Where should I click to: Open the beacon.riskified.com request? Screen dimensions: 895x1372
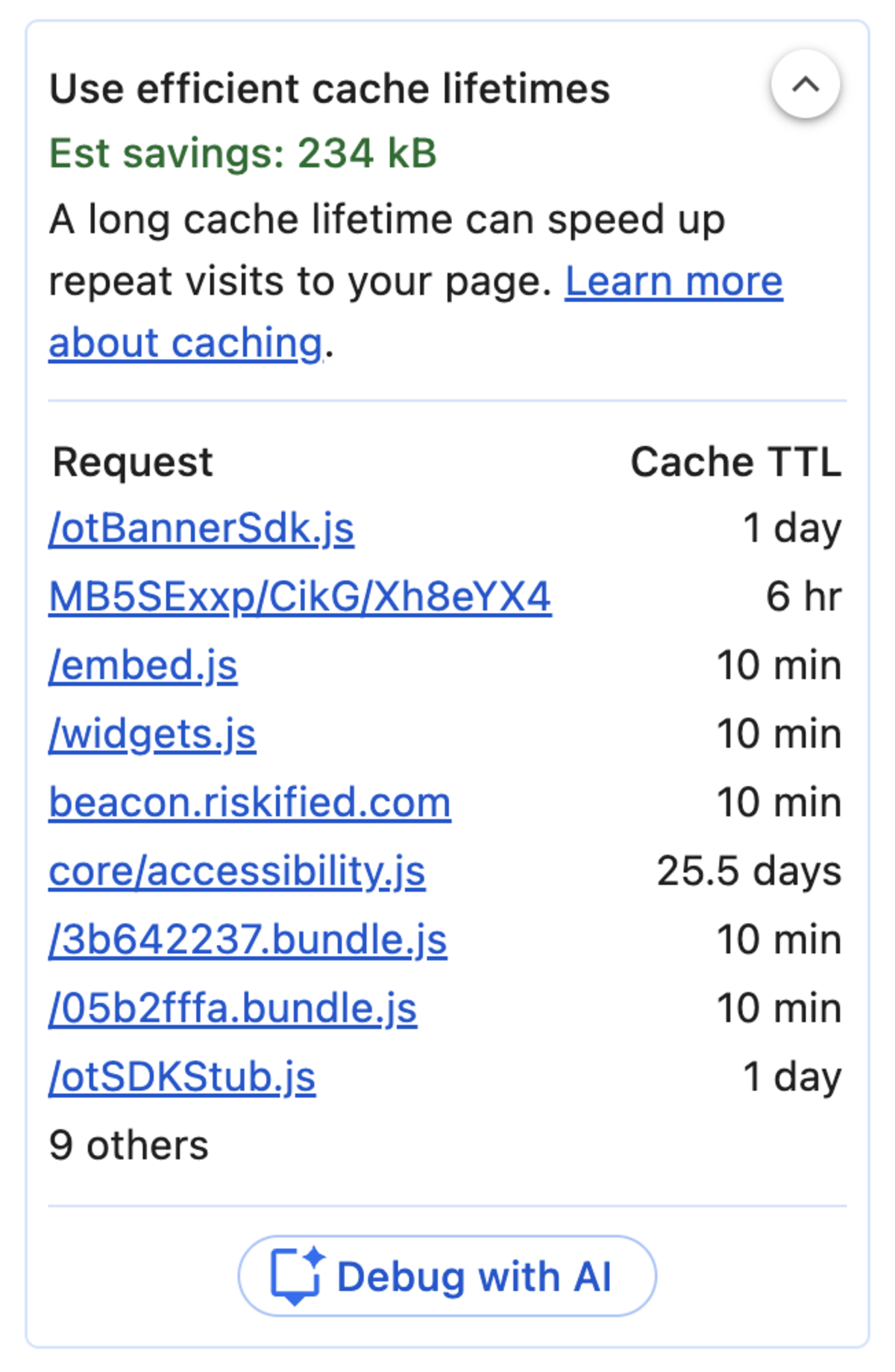click(x=250, y=802)
